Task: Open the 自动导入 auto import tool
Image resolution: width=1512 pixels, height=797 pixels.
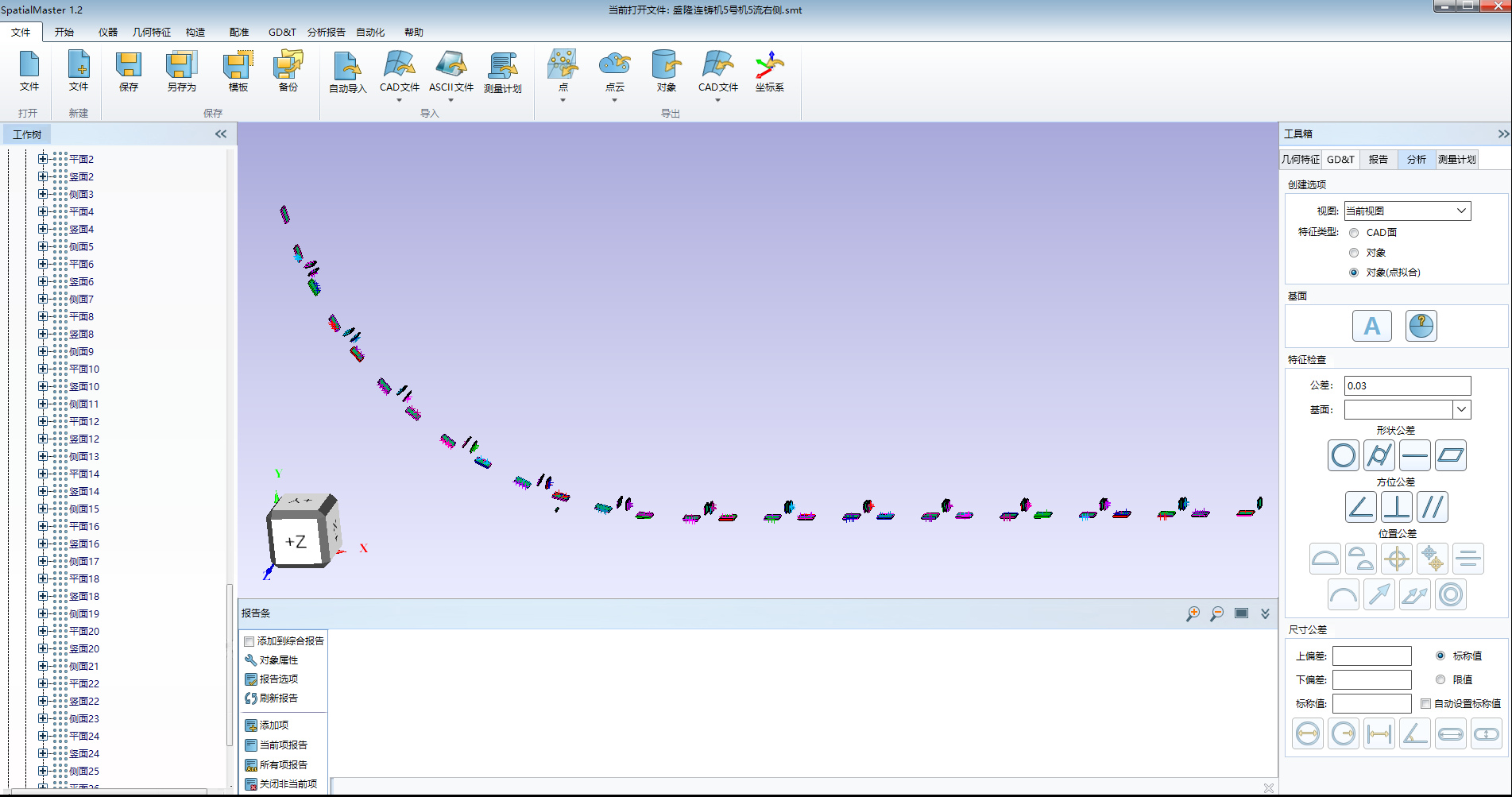Action: 347,72
